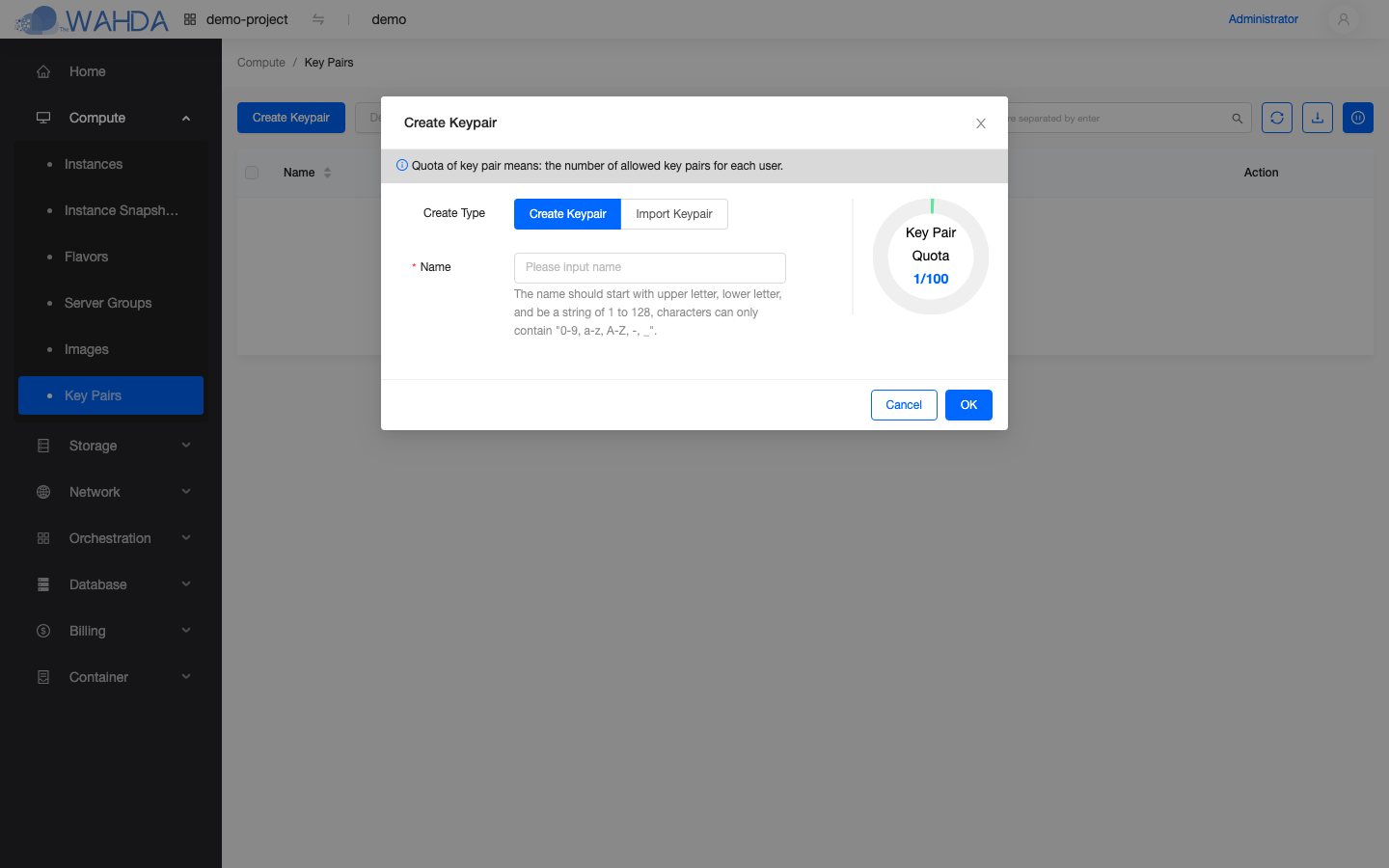Cancel the Create Keypair dialog
Screen dimensions: 1389x868
point(904,405)
